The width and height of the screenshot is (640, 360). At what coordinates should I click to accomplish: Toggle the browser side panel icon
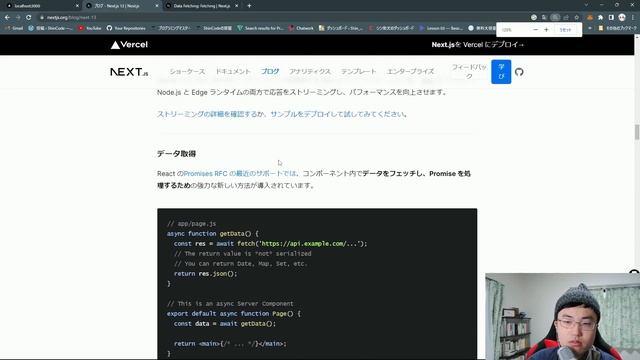click(611, 18)
